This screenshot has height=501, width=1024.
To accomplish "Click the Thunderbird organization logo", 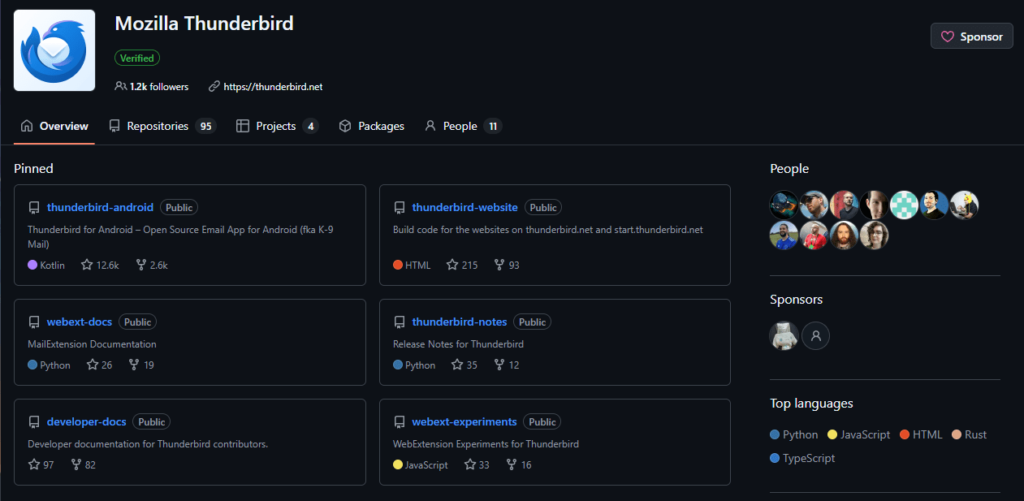I will pos(55,50).
